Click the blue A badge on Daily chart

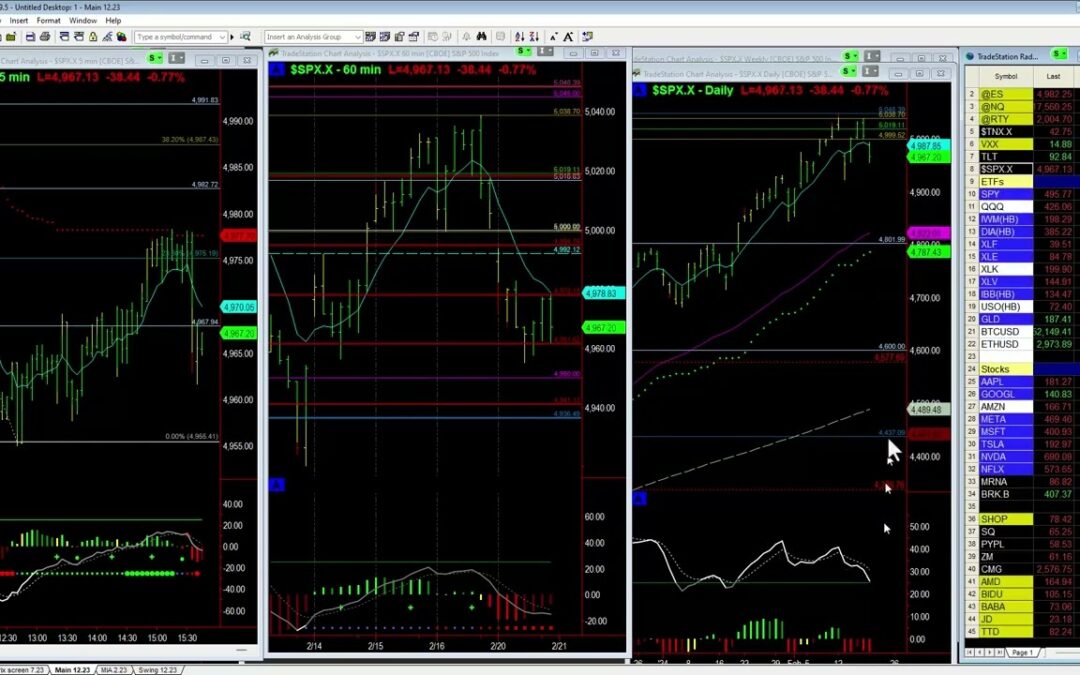coord(640,90)
